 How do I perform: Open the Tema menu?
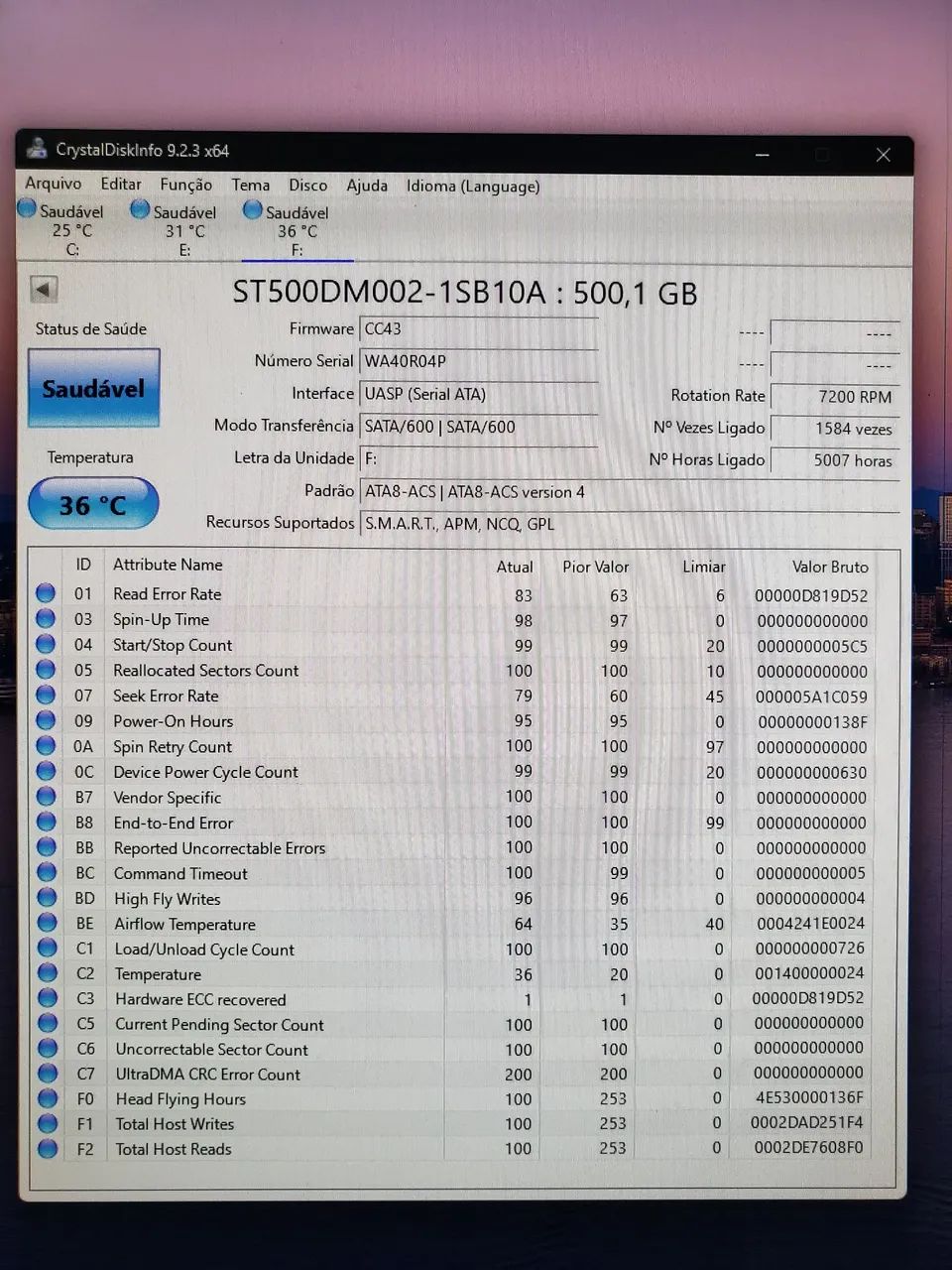click(250, 185)
